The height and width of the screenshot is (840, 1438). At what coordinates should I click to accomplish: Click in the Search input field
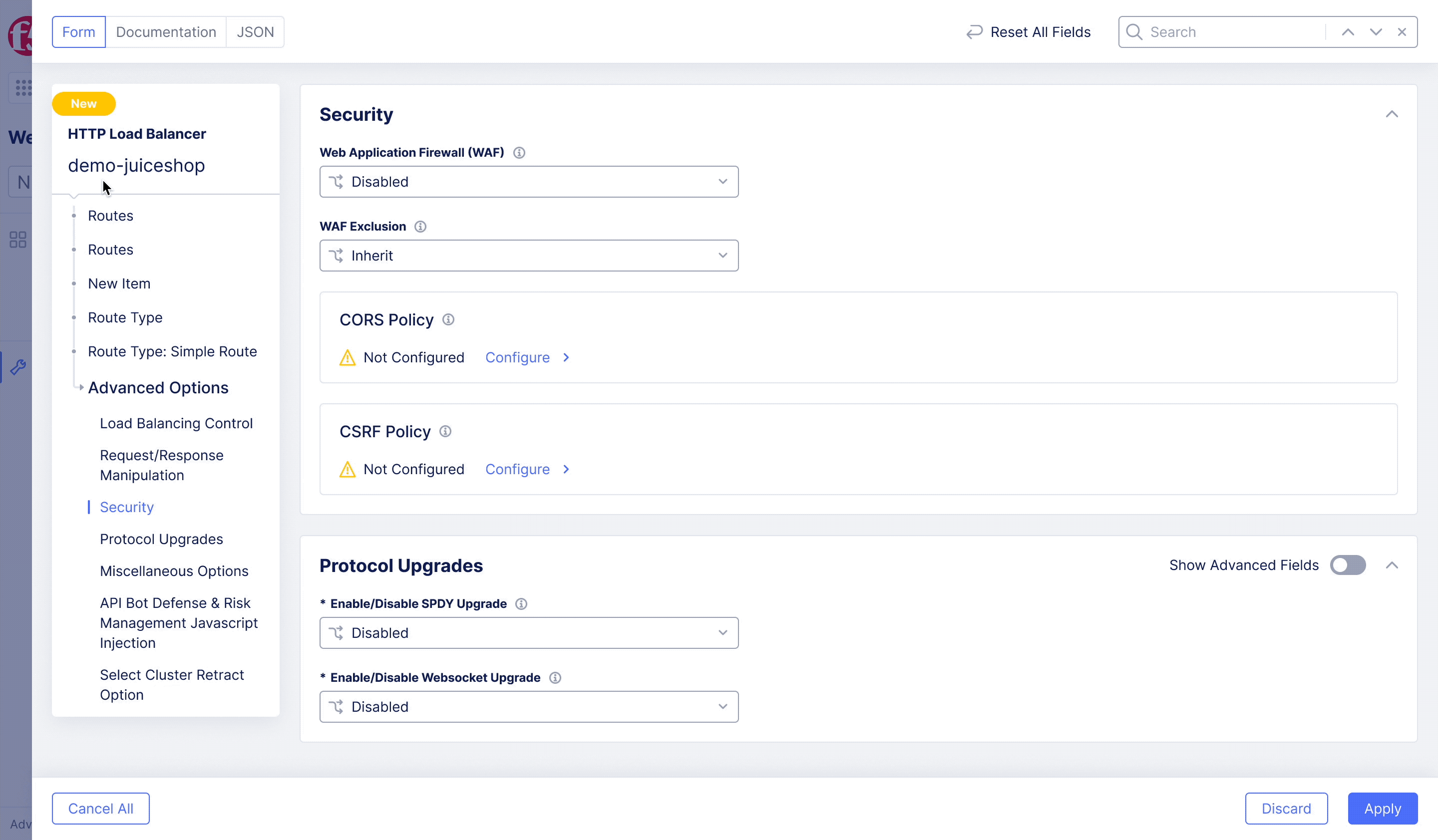(1233, 32)
